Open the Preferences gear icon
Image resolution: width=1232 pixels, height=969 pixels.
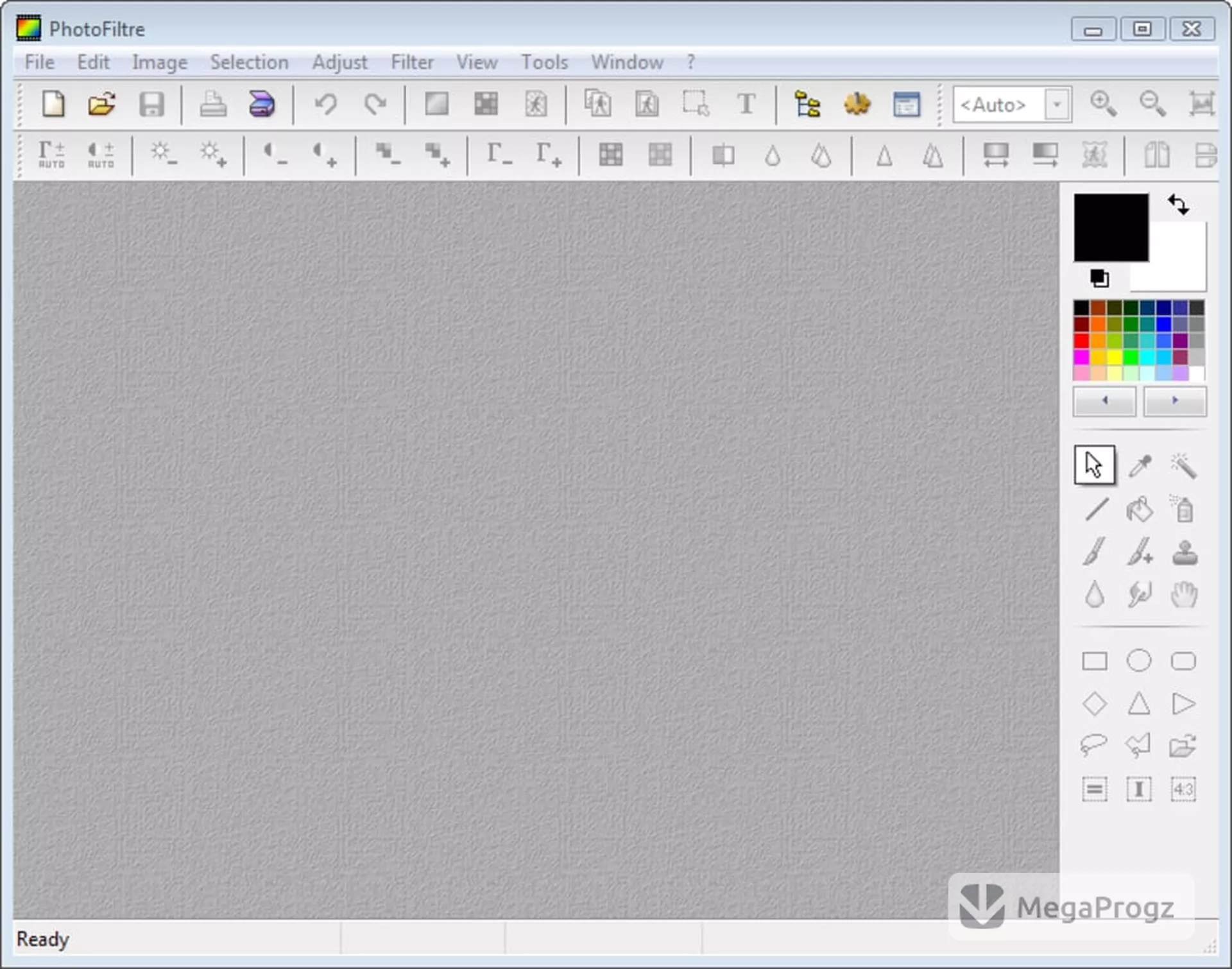(x=857, y=104)
